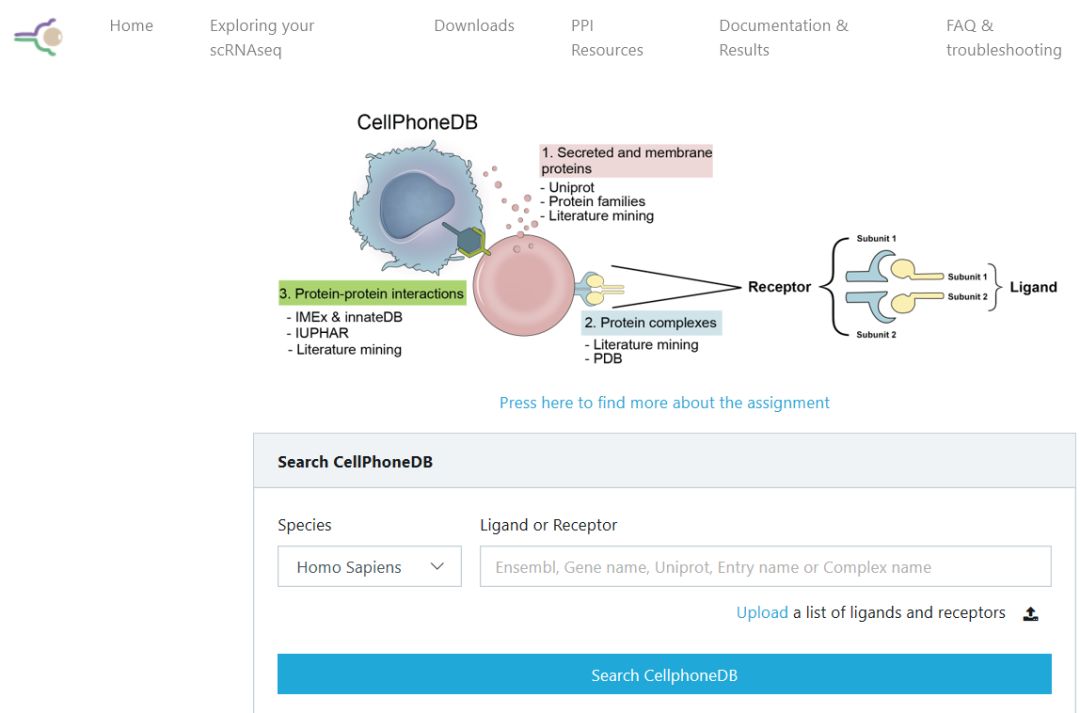Go to the Downloads page
Screen dimensions: 1080x713
tap(474, 25)
